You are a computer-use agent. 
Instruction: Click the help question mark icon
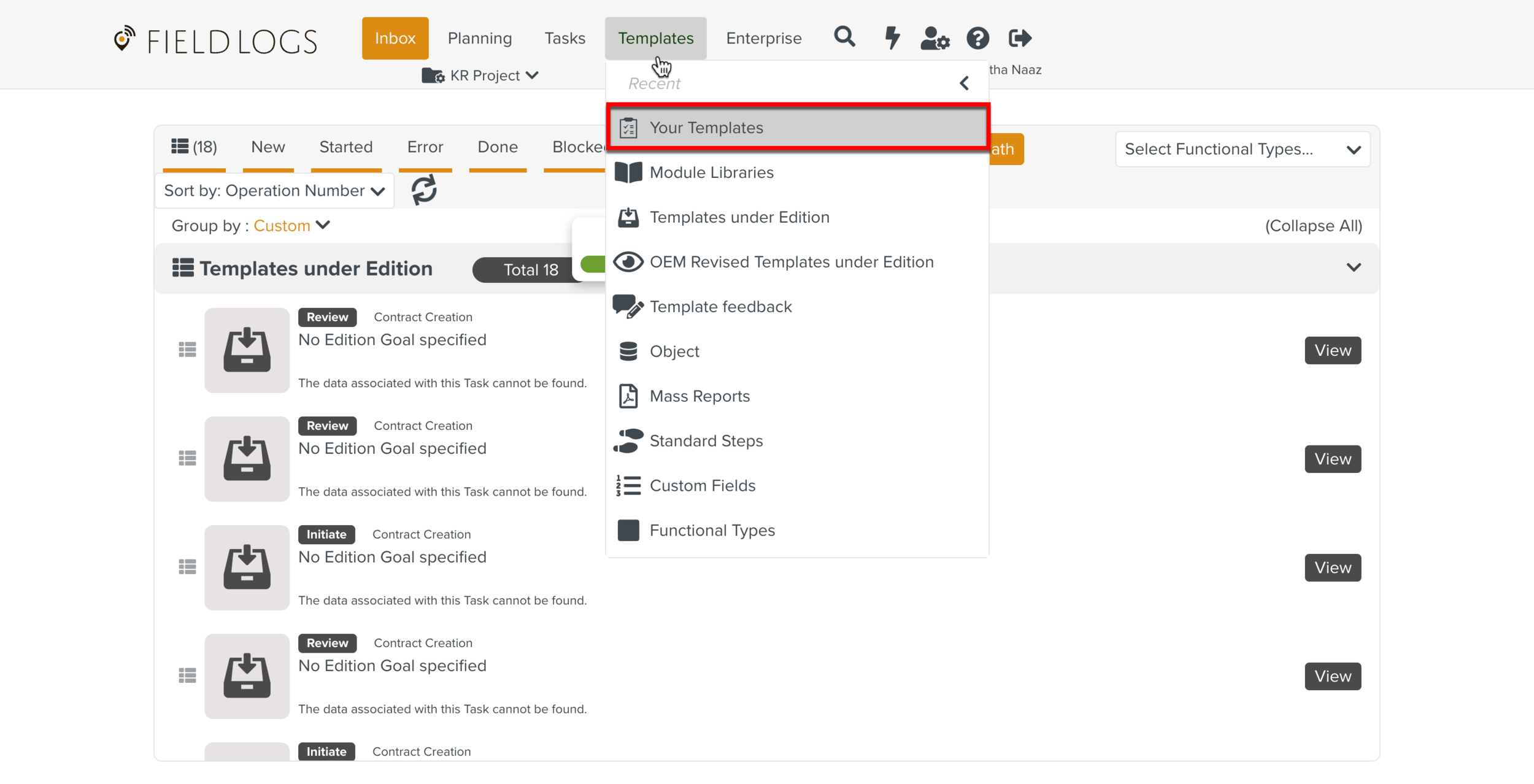(x=977, y=38)
